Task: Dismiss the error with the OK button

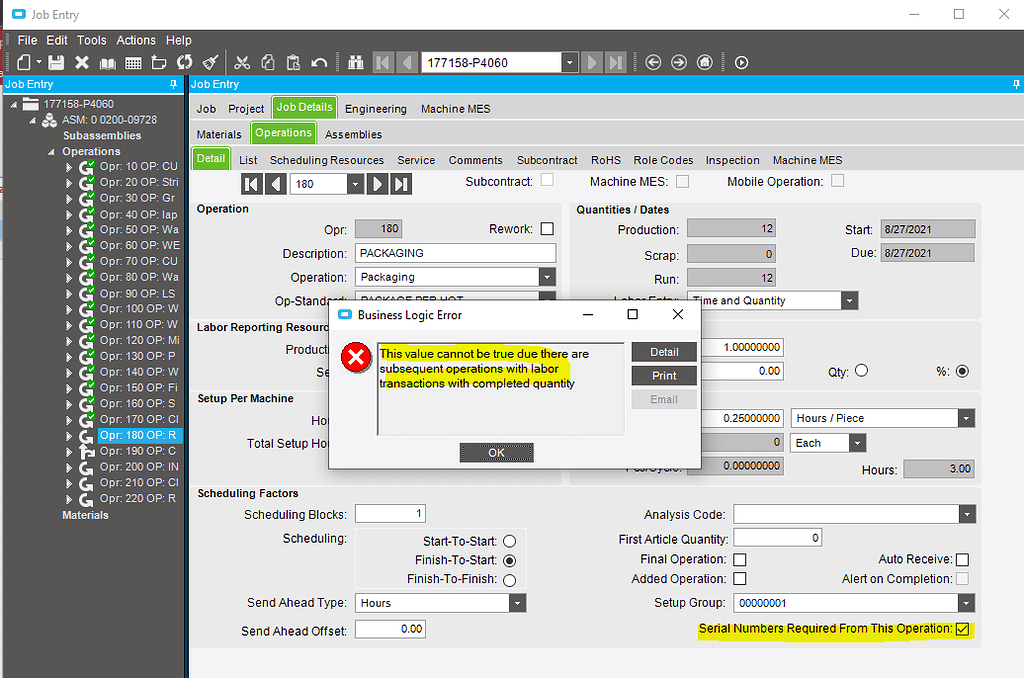Action: click(496, 452)
